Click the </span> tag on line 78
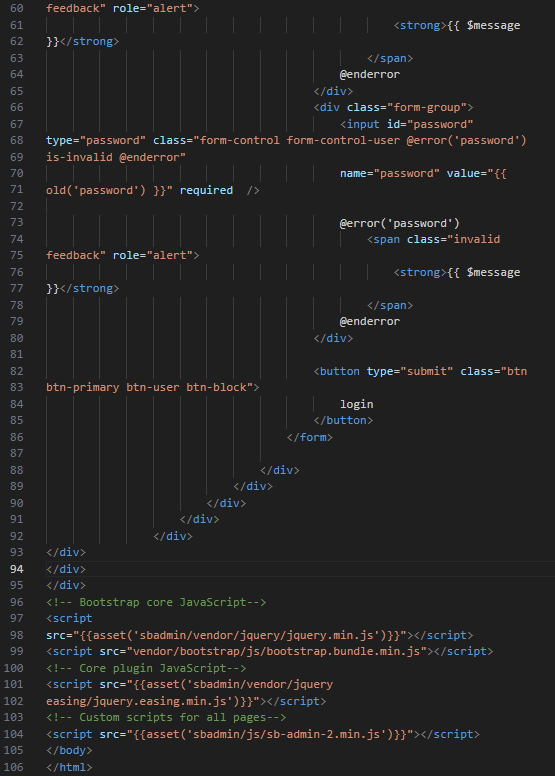 [x=390, y=305]
